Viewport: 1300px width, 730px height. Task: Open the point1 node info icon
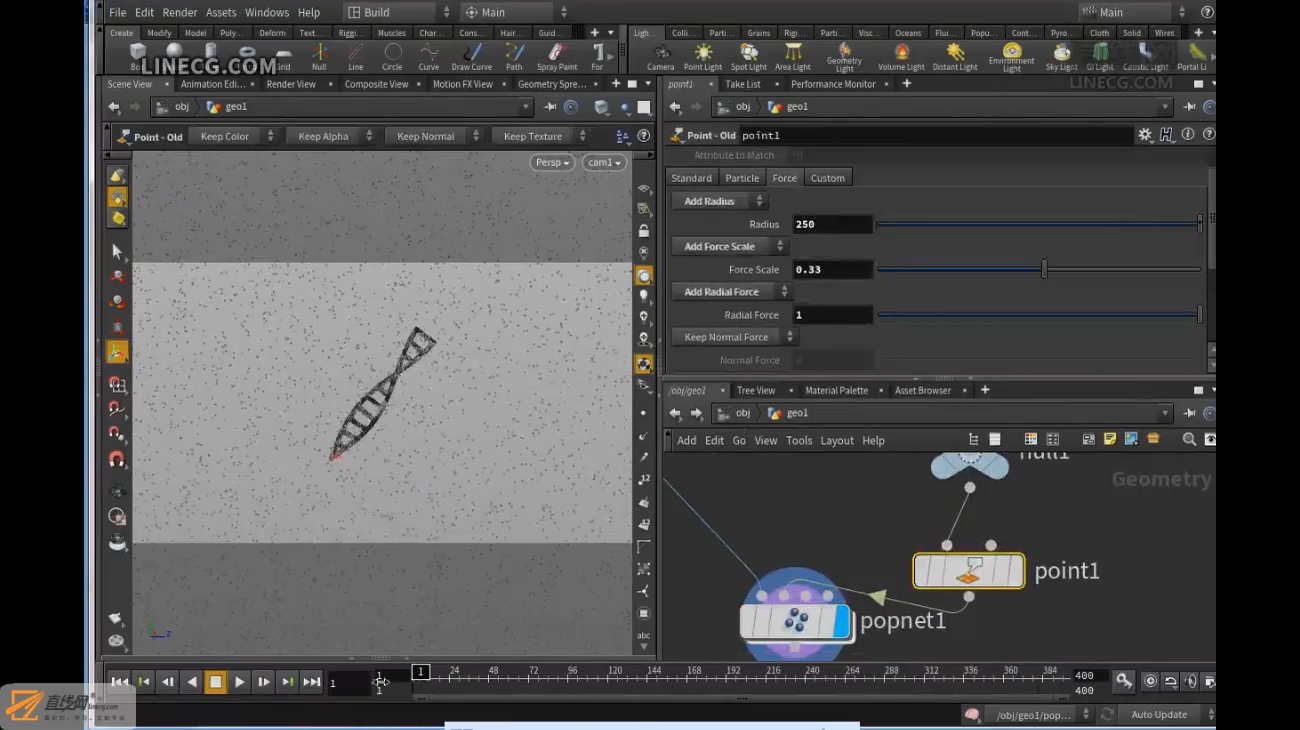click(x=1188, y=135)
